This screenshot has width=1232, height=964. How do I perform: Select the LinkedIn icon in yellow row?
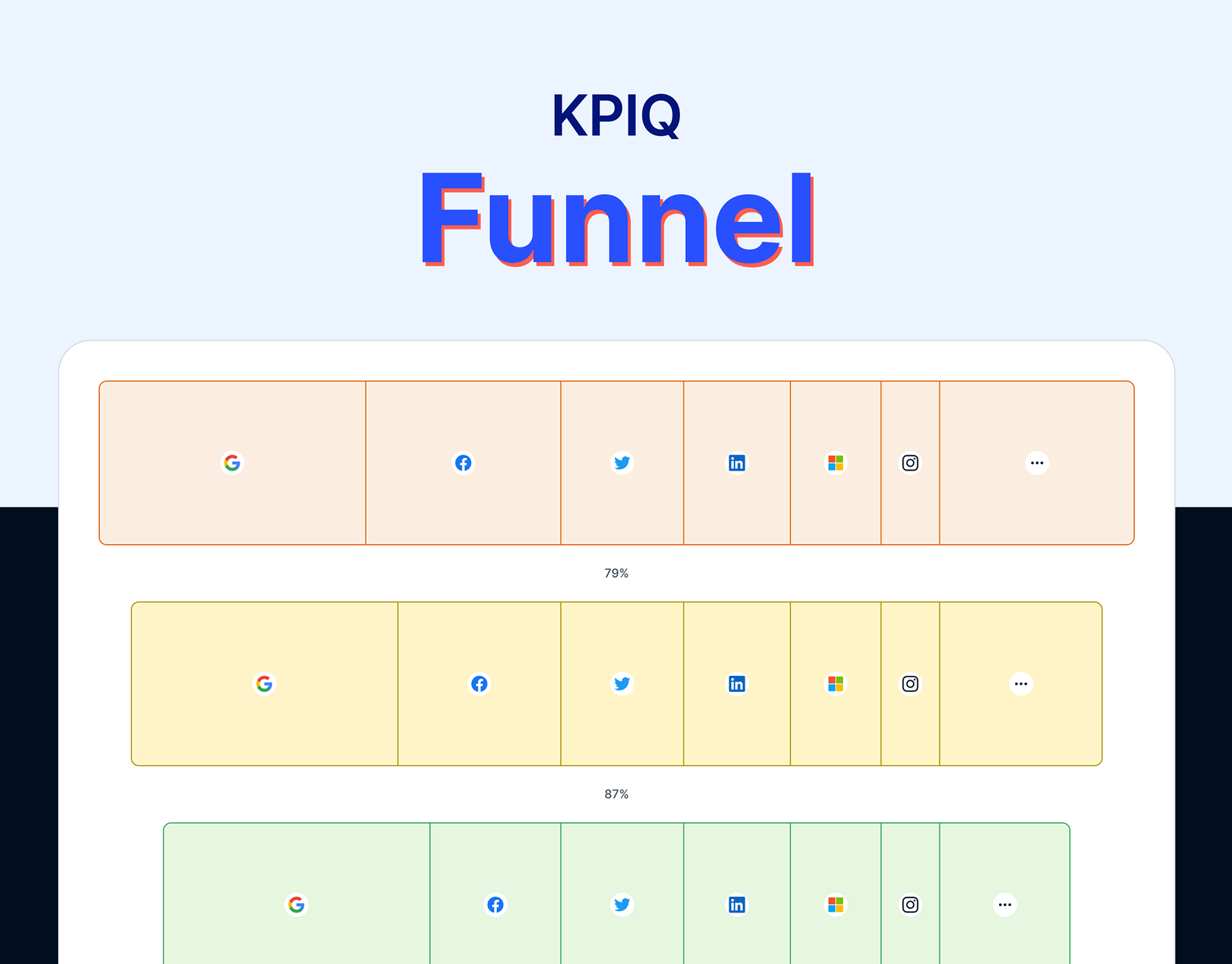coord(737,684)
